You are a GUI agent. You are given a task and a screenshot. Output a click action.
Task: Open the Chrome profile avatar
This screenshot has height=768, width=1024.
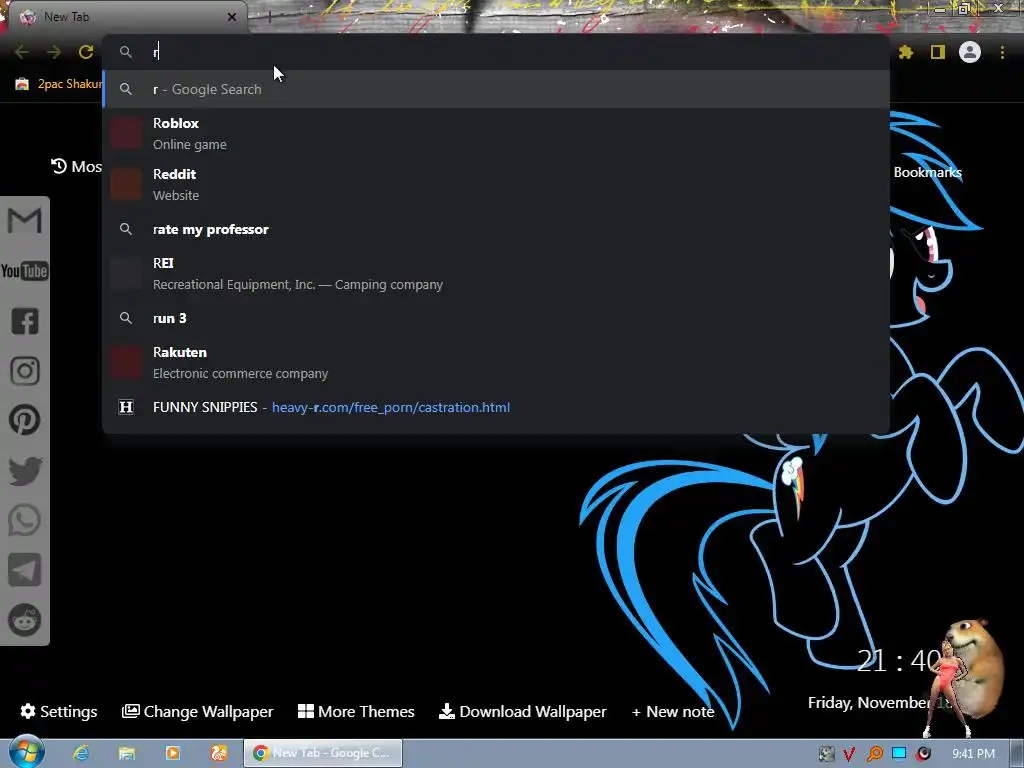pyautogui.click(x=970, y=52)
